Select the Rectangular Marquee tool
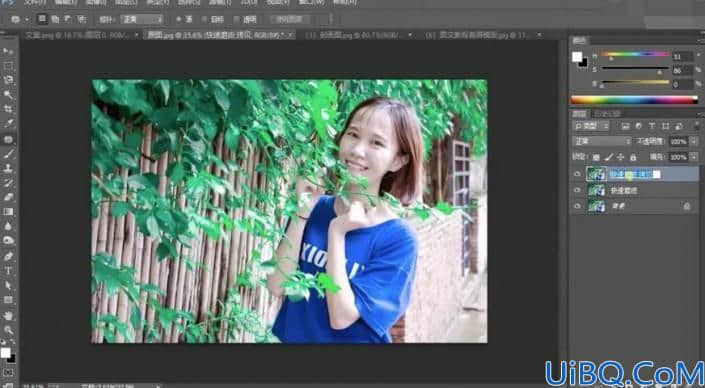 tap(8, 66)
